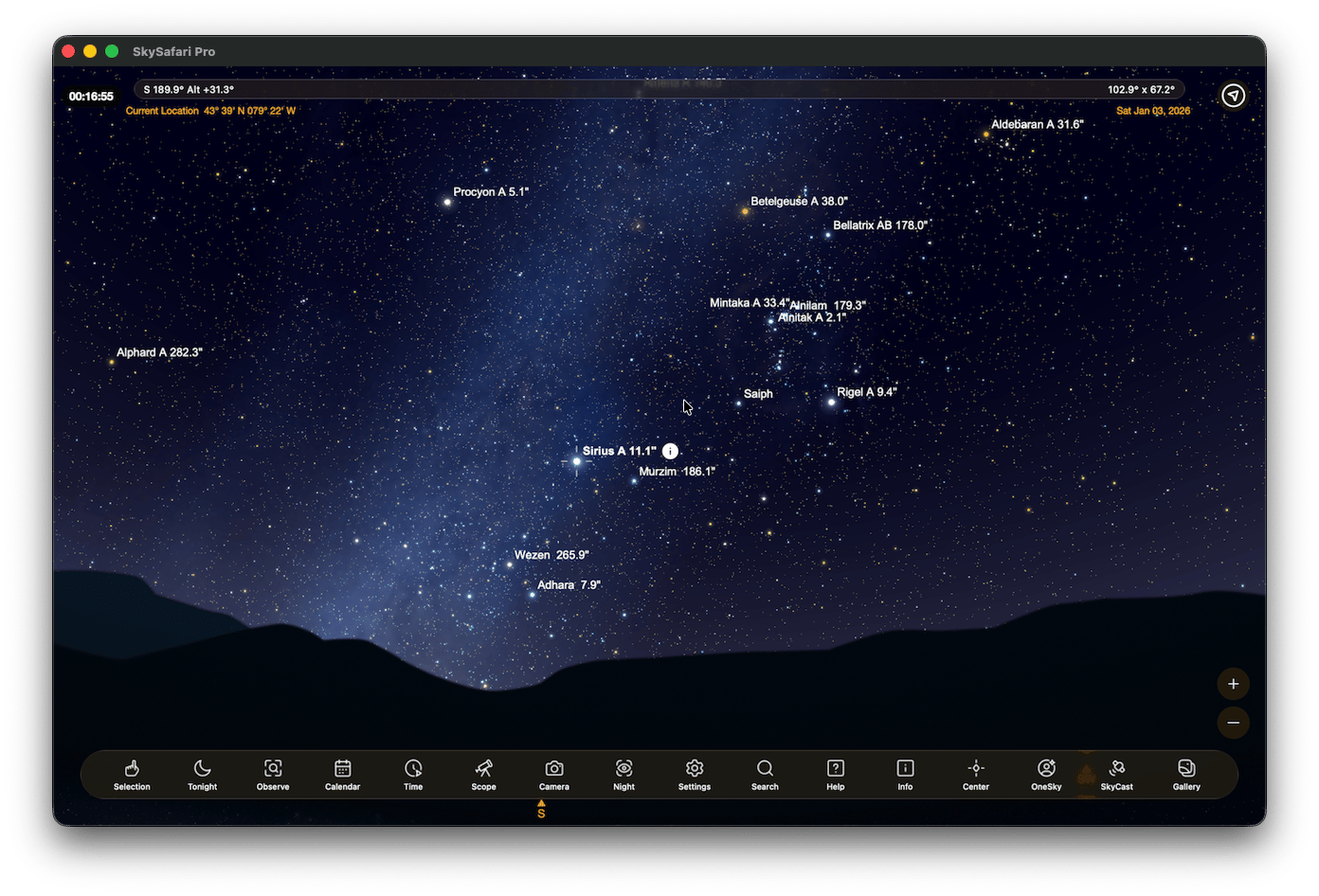Select the Adhara label

(x=569, y=585)
